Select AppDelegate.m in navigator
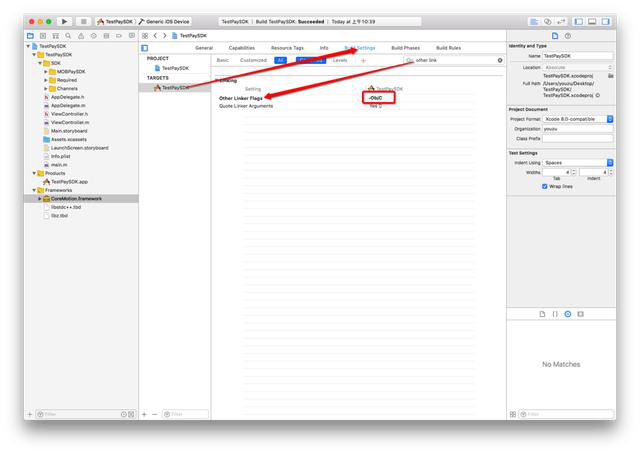Screen dimensions: 640x454 click(68, 105)
